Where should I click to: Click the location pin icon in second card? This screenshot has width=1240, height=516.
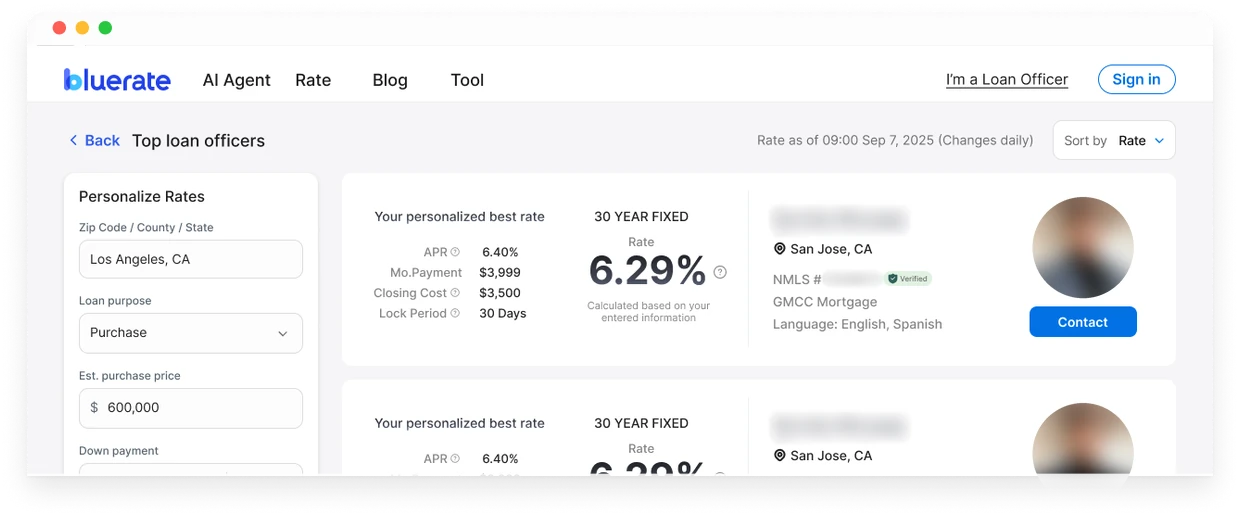coord(779,455)
